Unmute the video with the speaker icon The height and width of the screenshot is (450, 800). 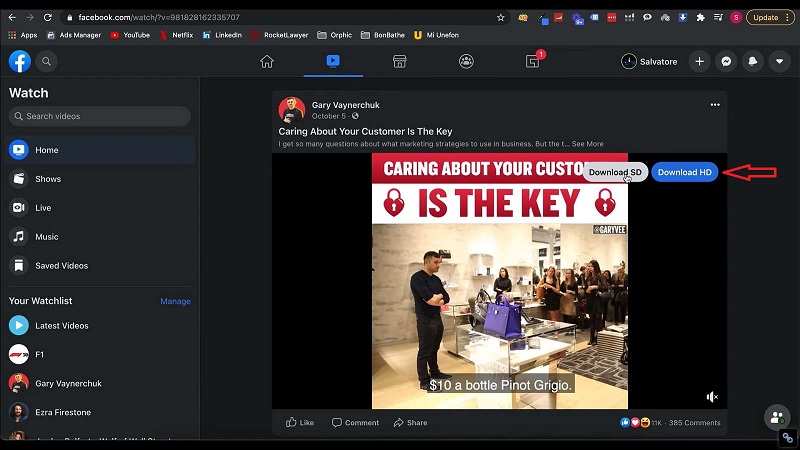coord(712,396)
